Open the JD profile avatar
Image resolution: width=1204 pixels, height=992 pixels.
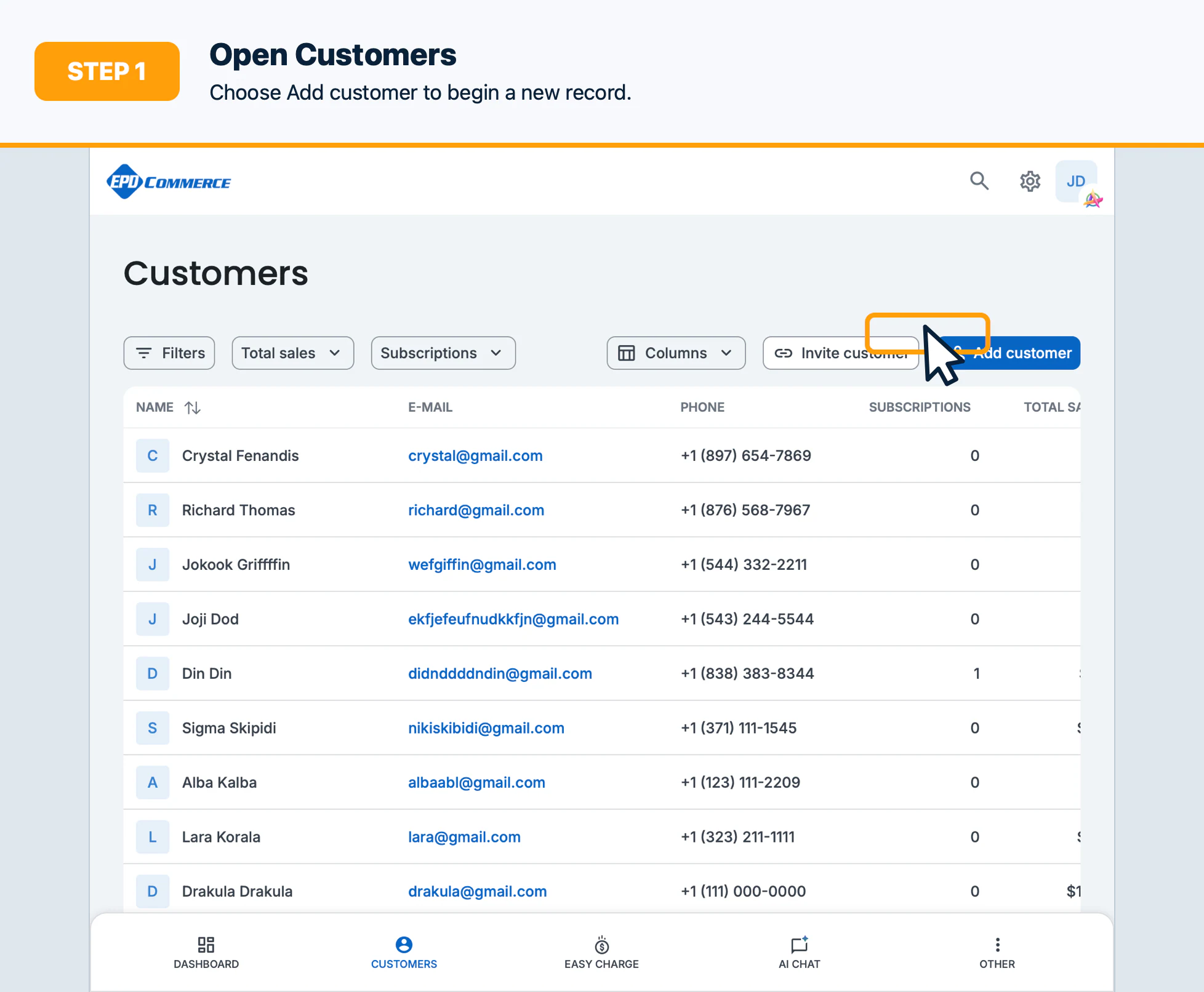(1076, 181)
